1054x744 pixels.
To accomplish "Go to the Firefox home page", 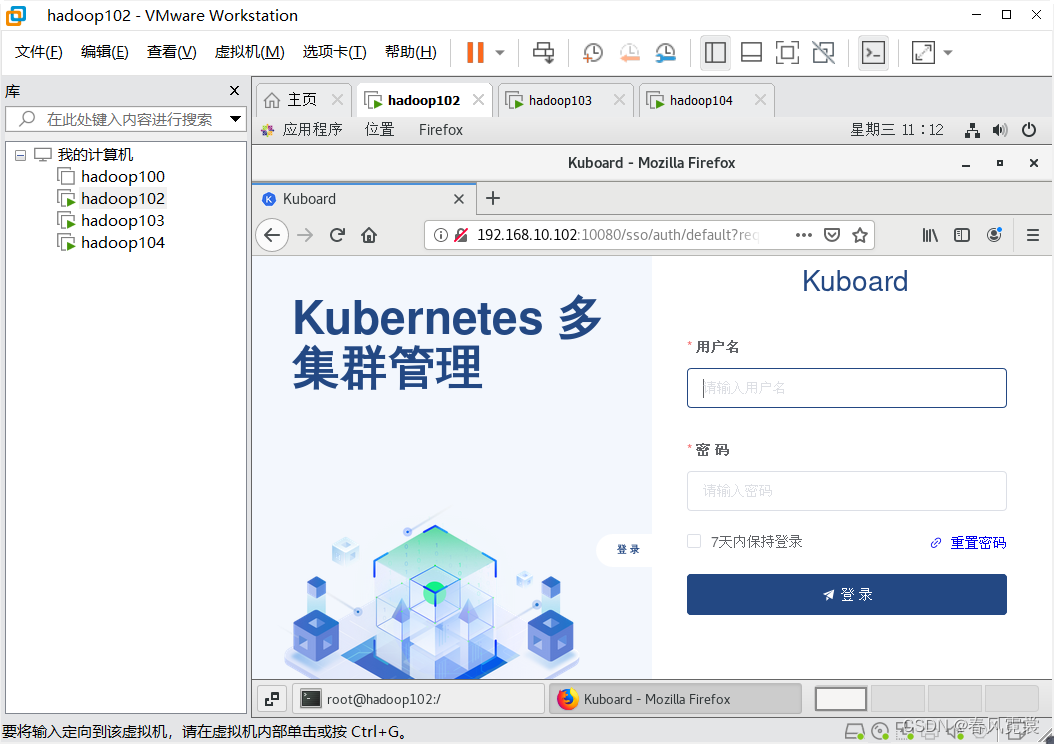I will point(368,235).
